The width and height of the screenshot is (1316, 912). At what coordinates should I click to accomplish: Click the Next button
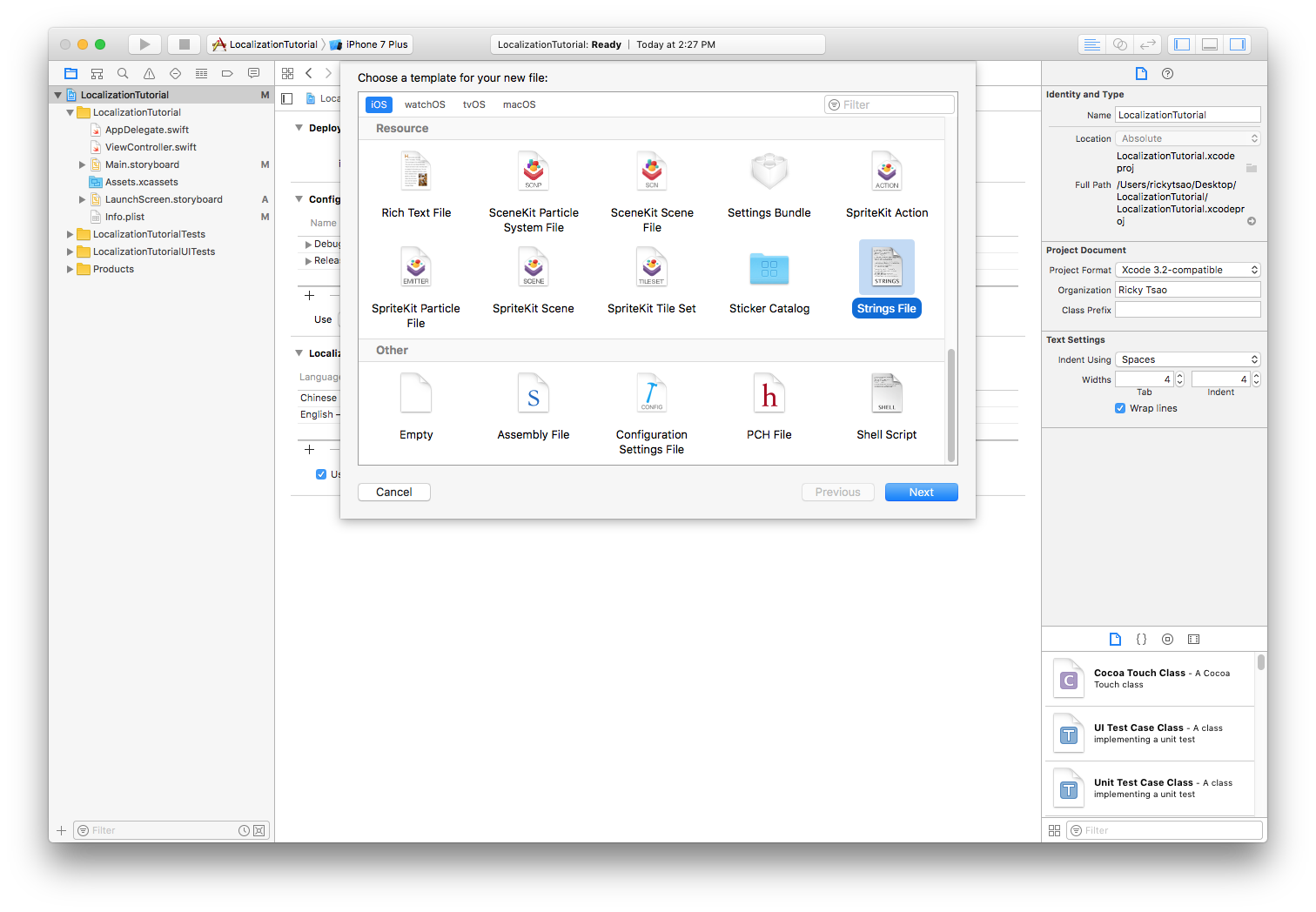922,493
